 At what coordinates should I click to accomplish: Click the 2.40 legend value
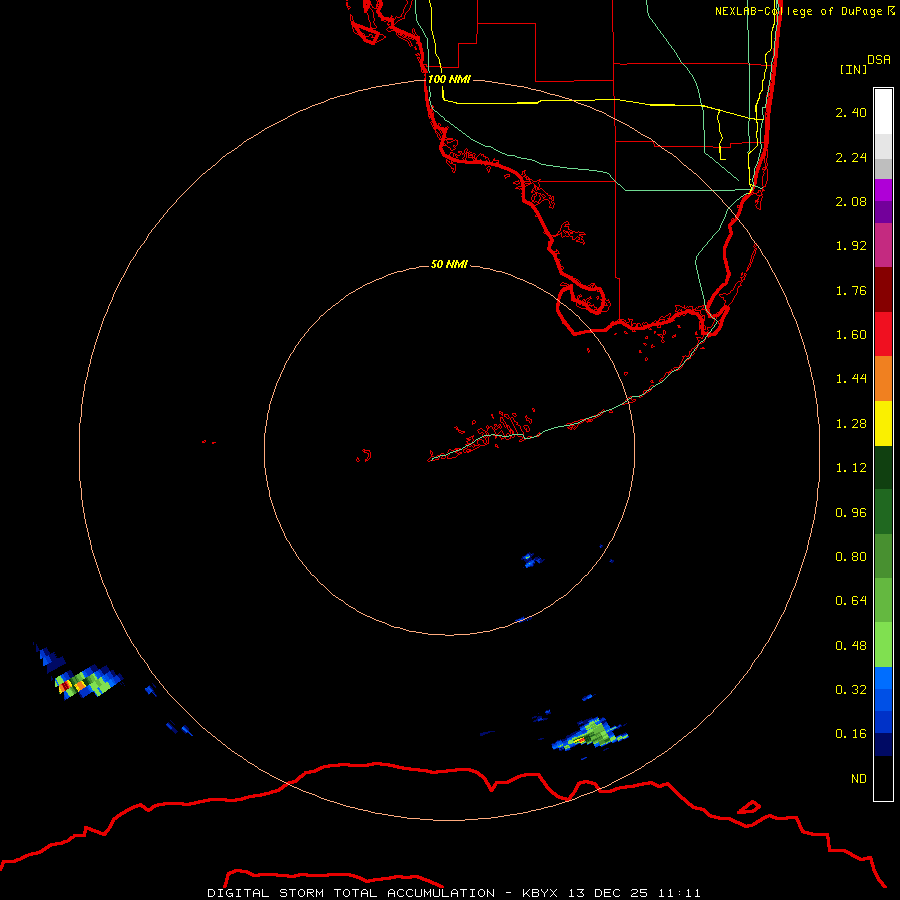851,112
